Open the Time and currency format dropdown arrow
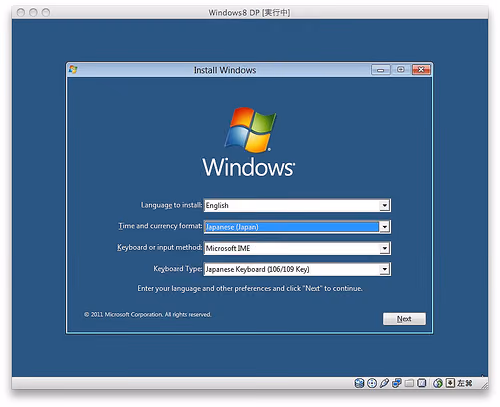500x407 pixels. 384,227
